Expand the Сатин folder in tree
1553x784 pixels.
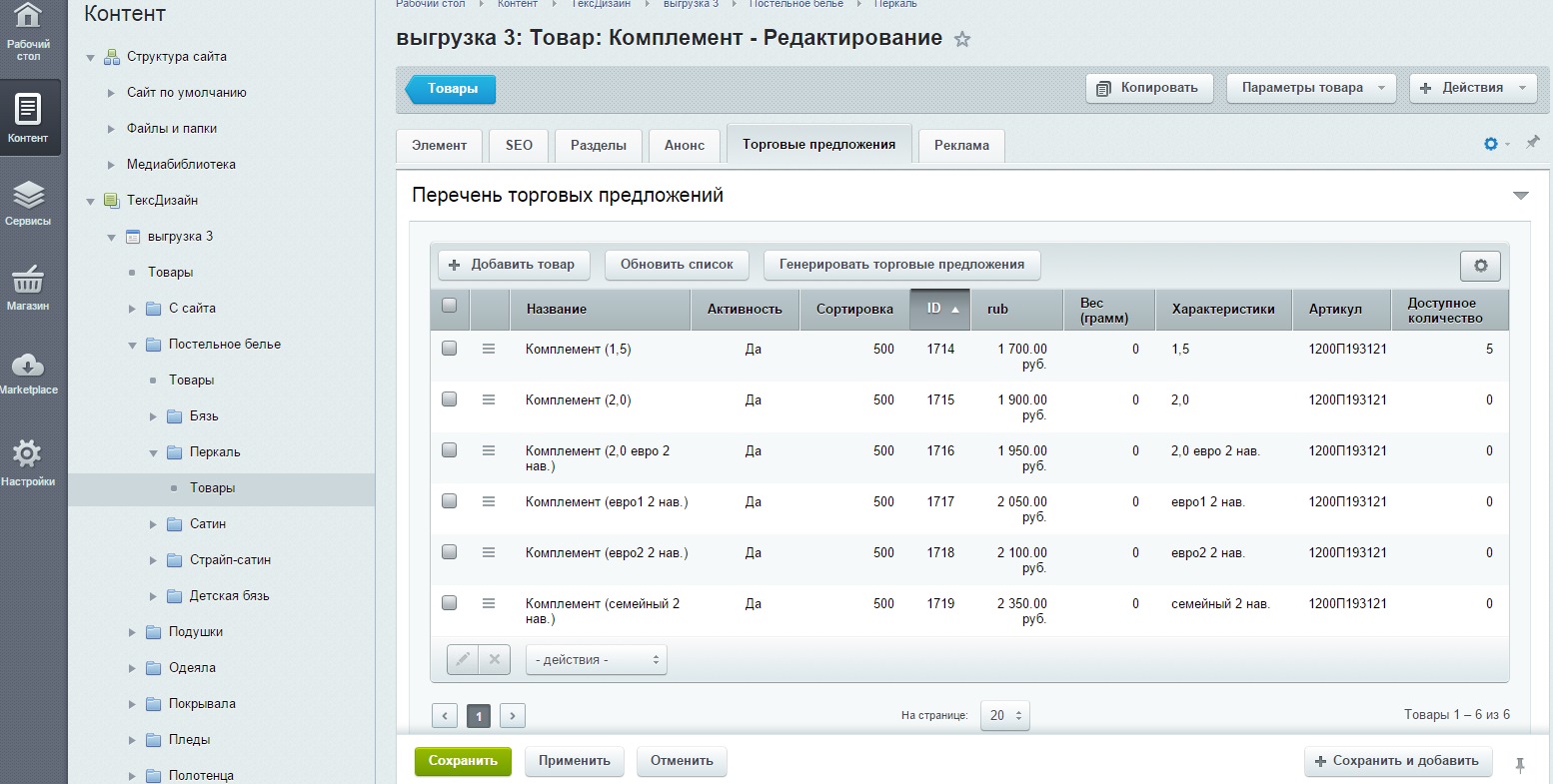(x=153, y=524)
